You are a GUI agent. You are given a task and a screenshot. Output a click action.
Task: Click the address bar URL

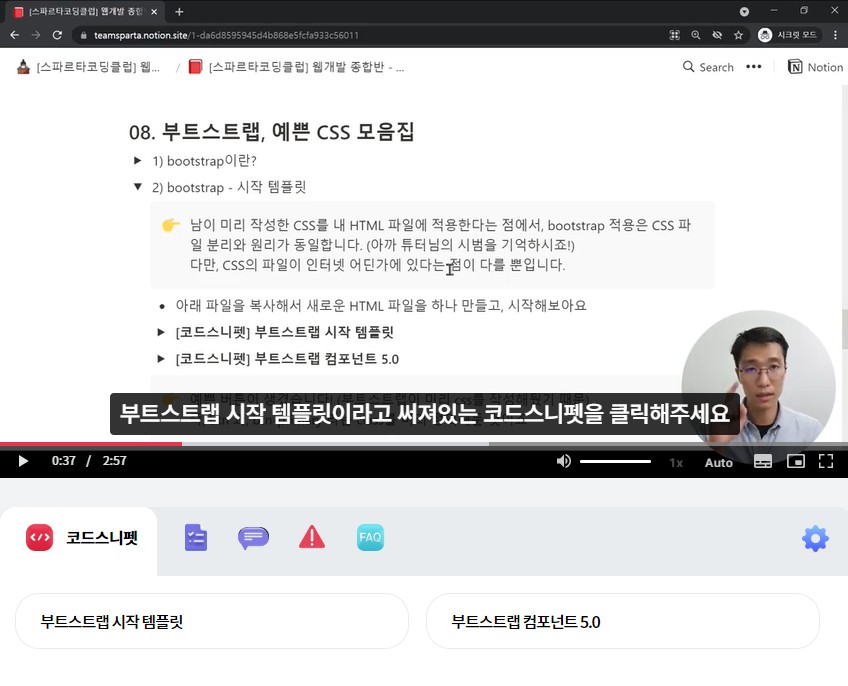pos(226,35)
